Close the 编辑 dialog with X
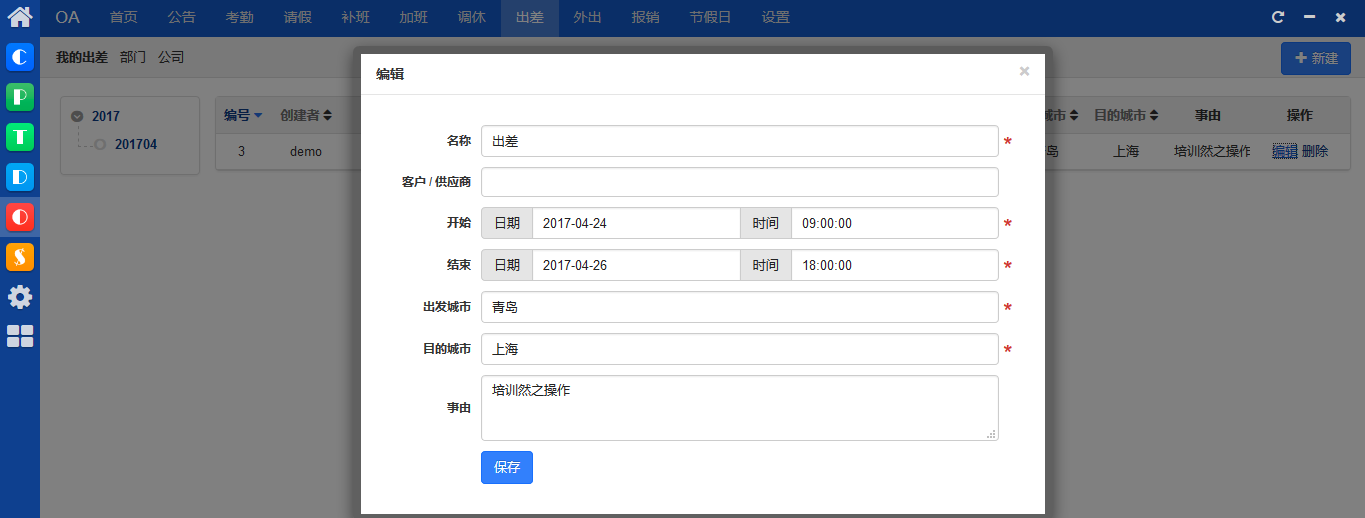The width and height of the screenshot is (1365, 518). coord(1024,71)
